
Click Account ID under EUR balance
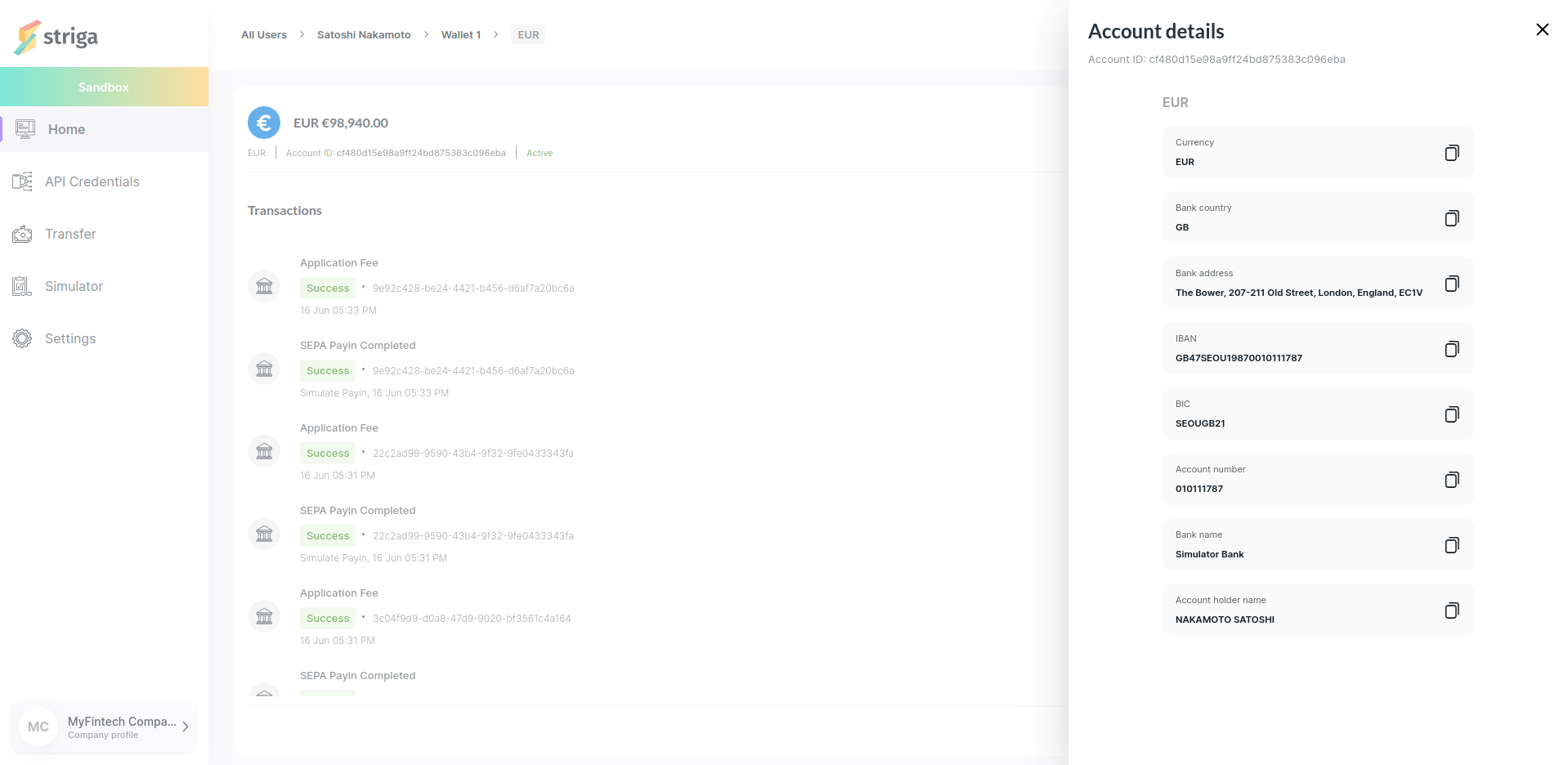tap(396, 153)
